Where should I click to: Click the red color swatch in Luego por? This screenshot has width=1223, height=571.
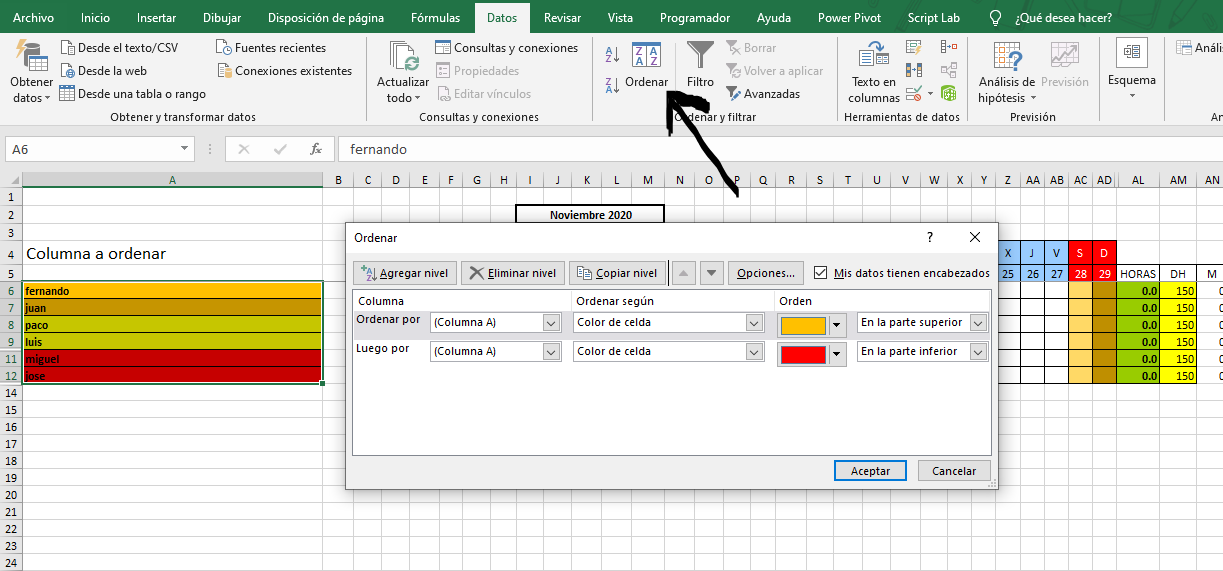pos(803,355)
